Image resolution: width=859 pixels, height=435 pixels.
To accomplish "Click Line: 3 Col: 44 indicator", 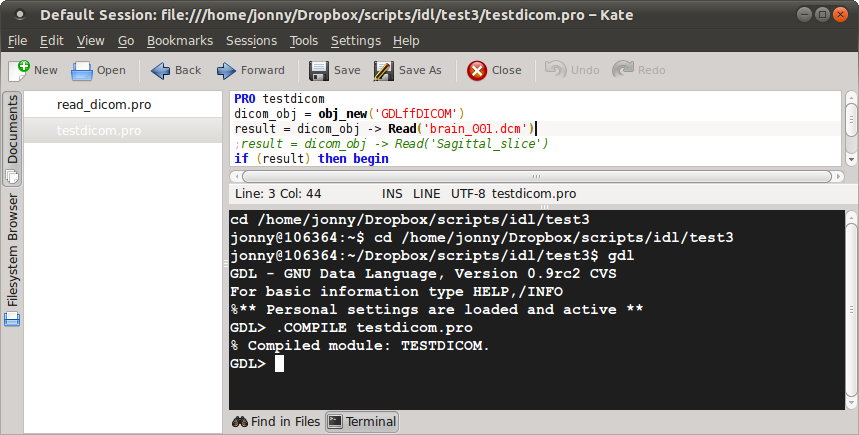I will point(278,194).
